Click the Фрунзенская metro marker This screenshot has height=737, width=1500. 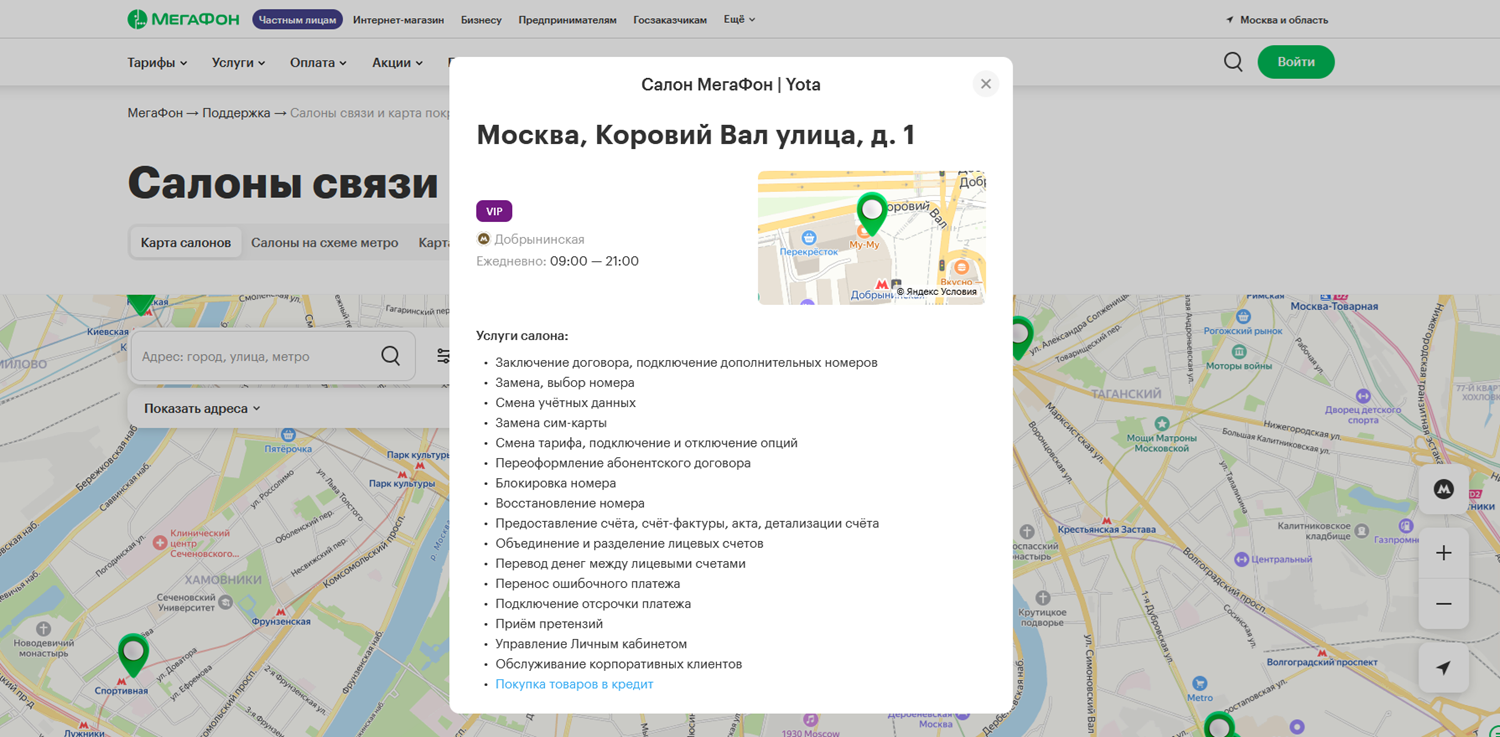(281, 611)
